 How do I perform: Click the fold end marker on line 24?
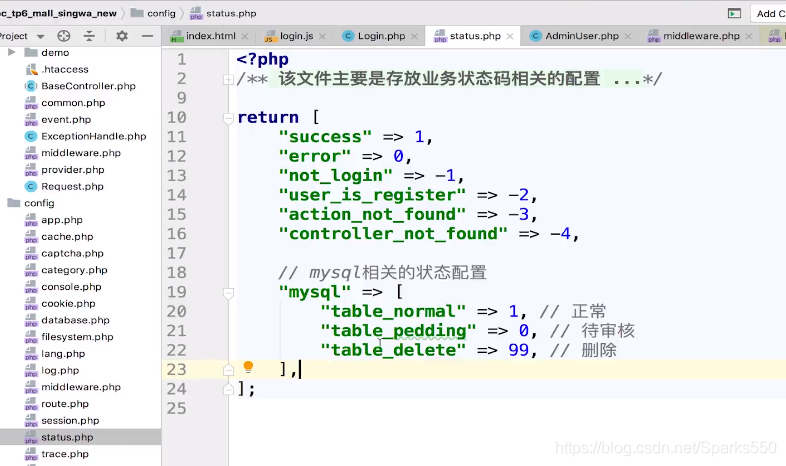pos(228,389)
